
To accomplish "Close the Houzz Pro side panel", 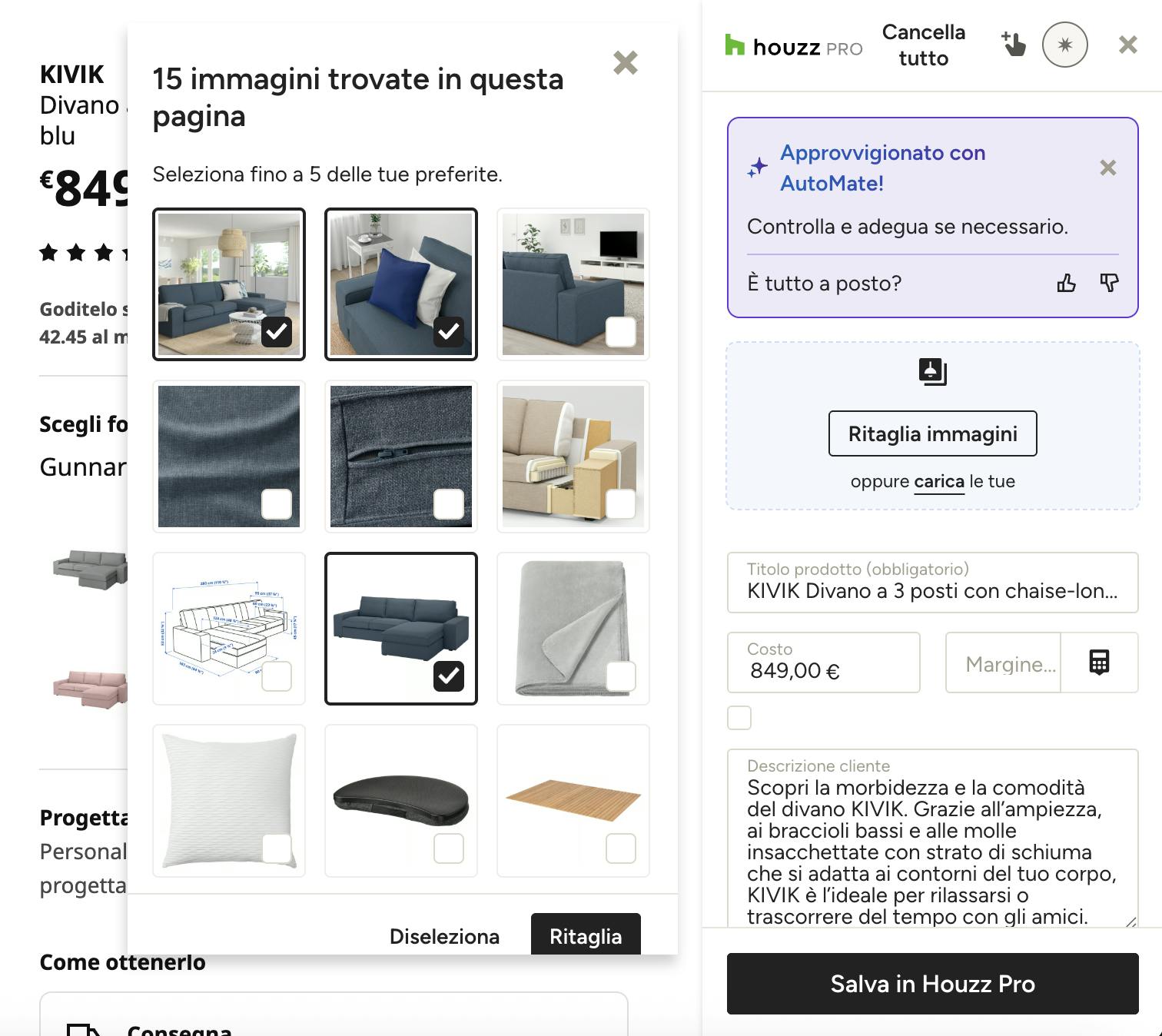I will coord(1127,45).
